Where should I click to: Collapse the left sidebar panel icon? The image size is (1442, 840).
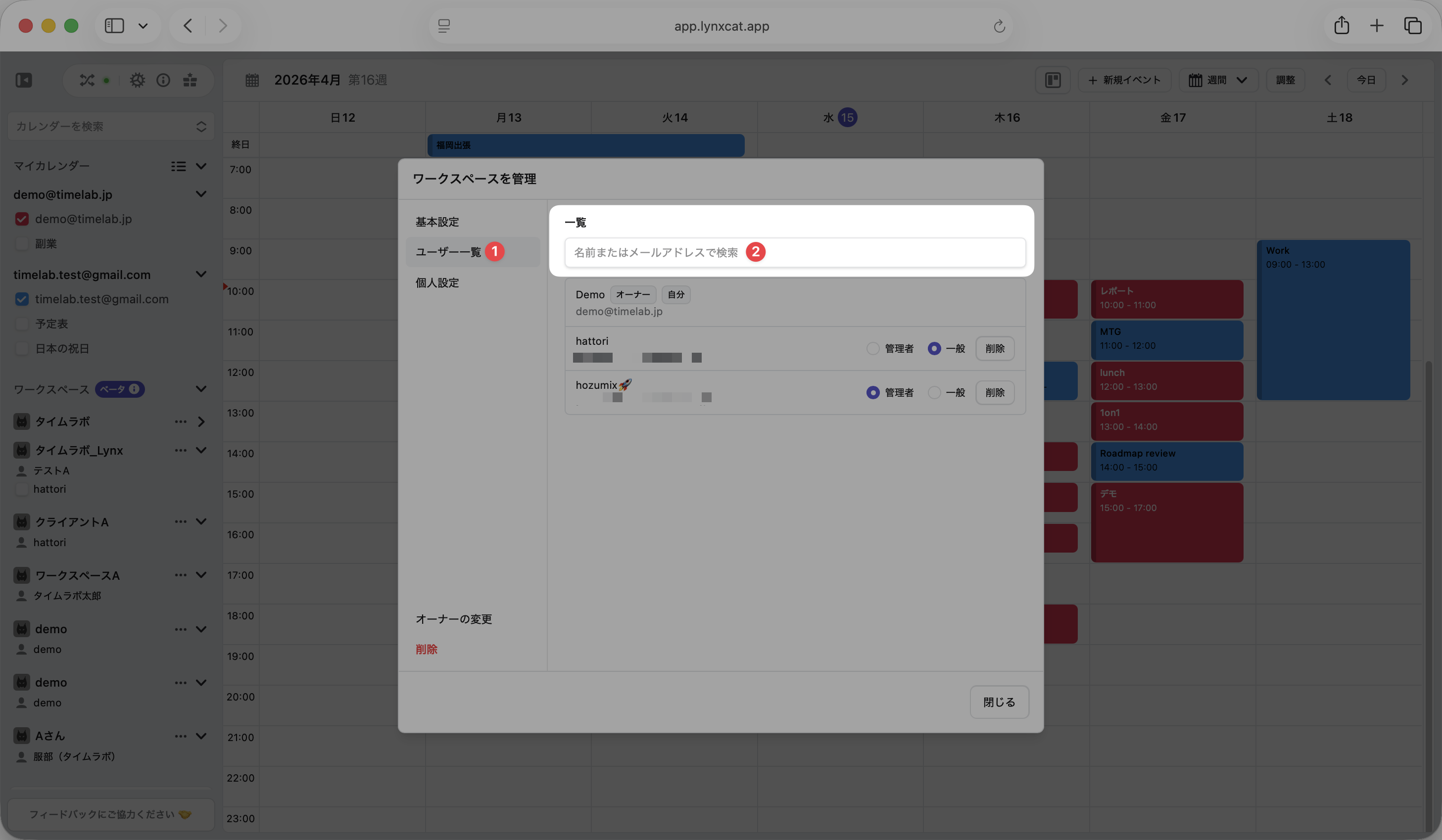click(24, 80)
